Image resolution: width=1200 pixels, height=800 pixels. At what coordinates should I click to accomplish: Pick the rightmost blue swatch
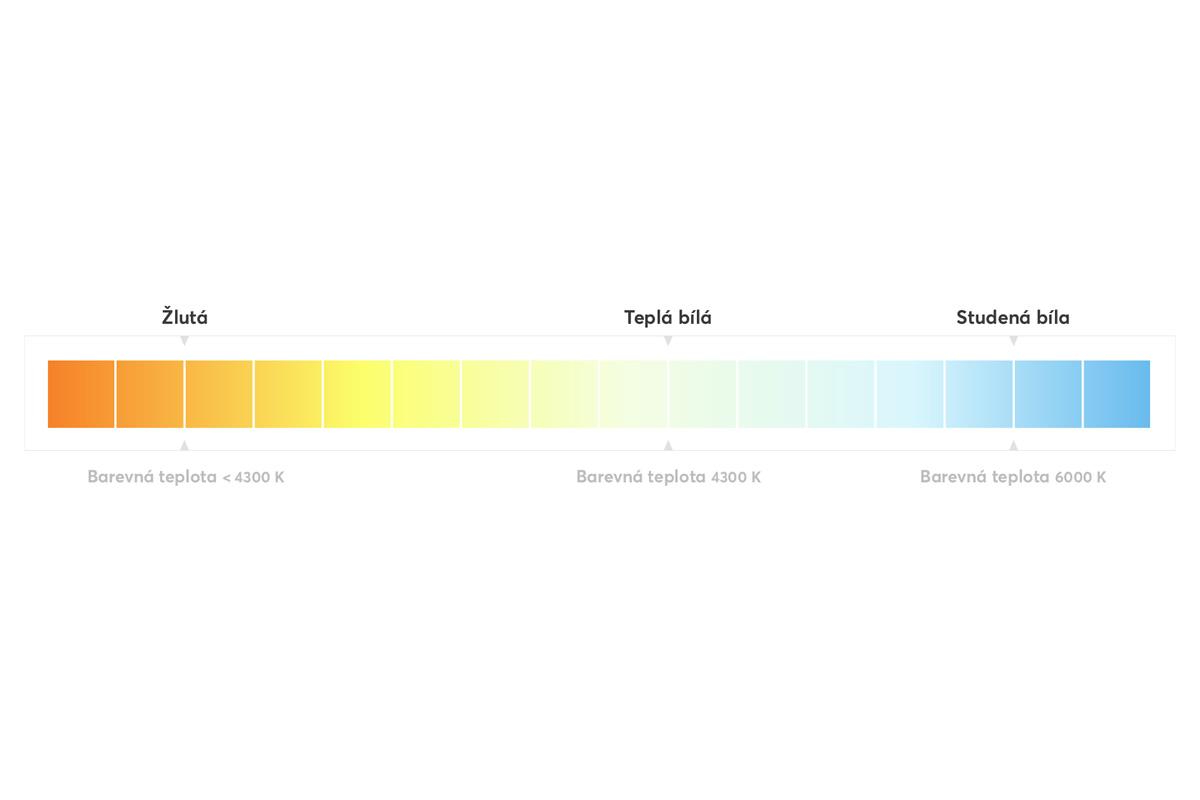coord(1117,394)
